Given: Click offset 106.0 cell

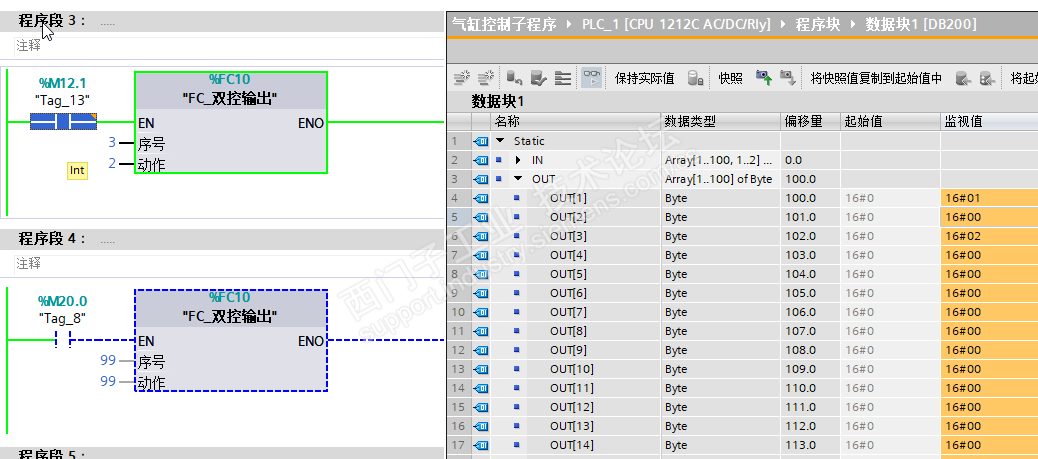Looking at the screenshot, I should 811,312.
